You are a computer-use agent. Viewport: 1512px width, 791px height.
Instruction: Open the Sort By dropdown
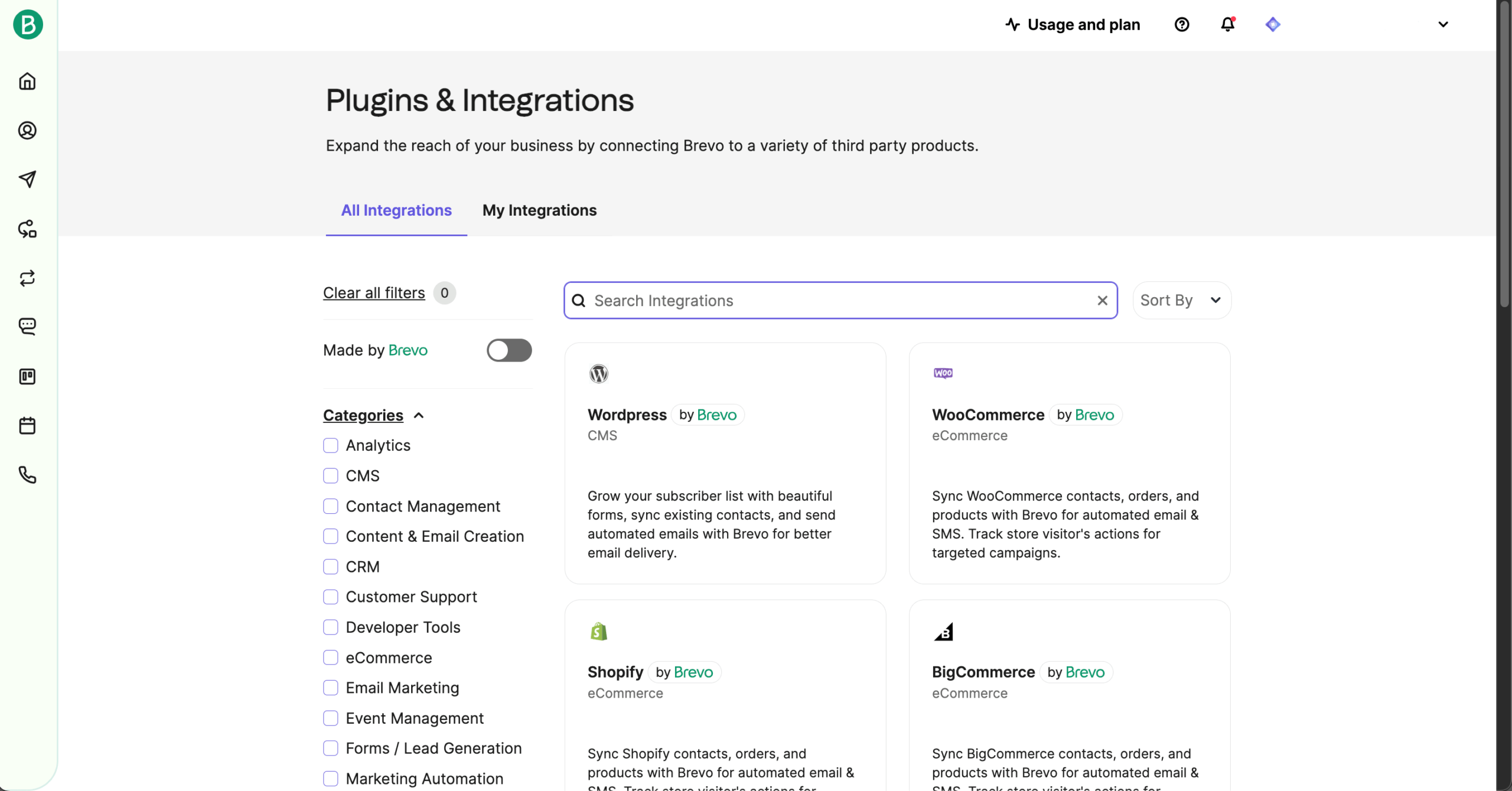[x=1181, y=300]
